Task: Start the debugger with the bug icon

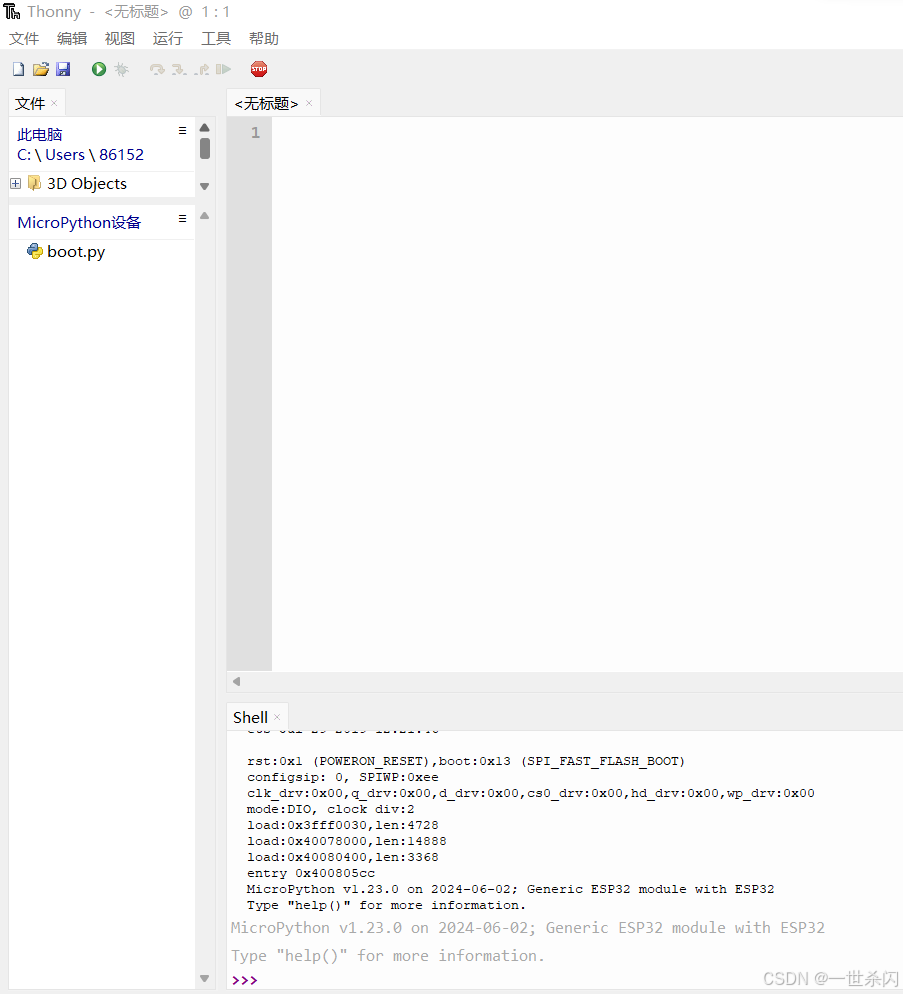Action: (x=122, y=68)
